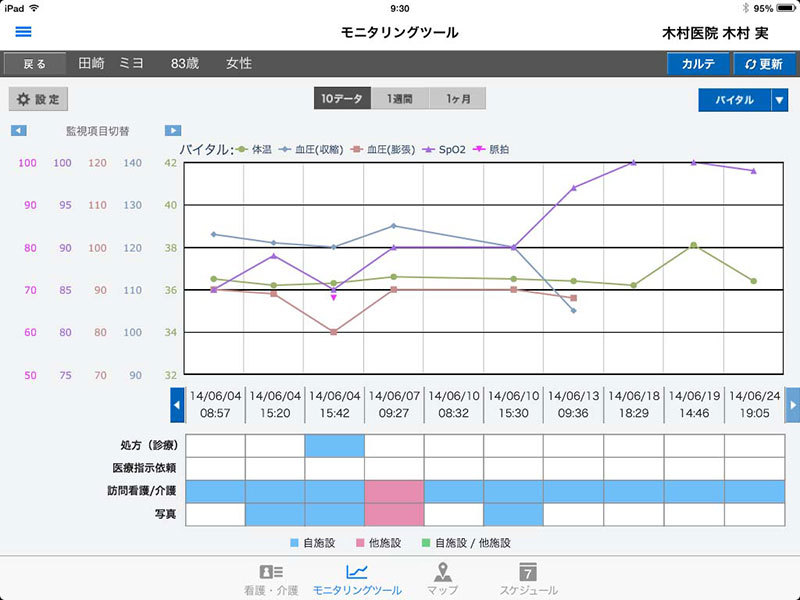Click the 自施設 / 他施設 green legend swatch
800x600 pixels.
(x=426, y=543)
